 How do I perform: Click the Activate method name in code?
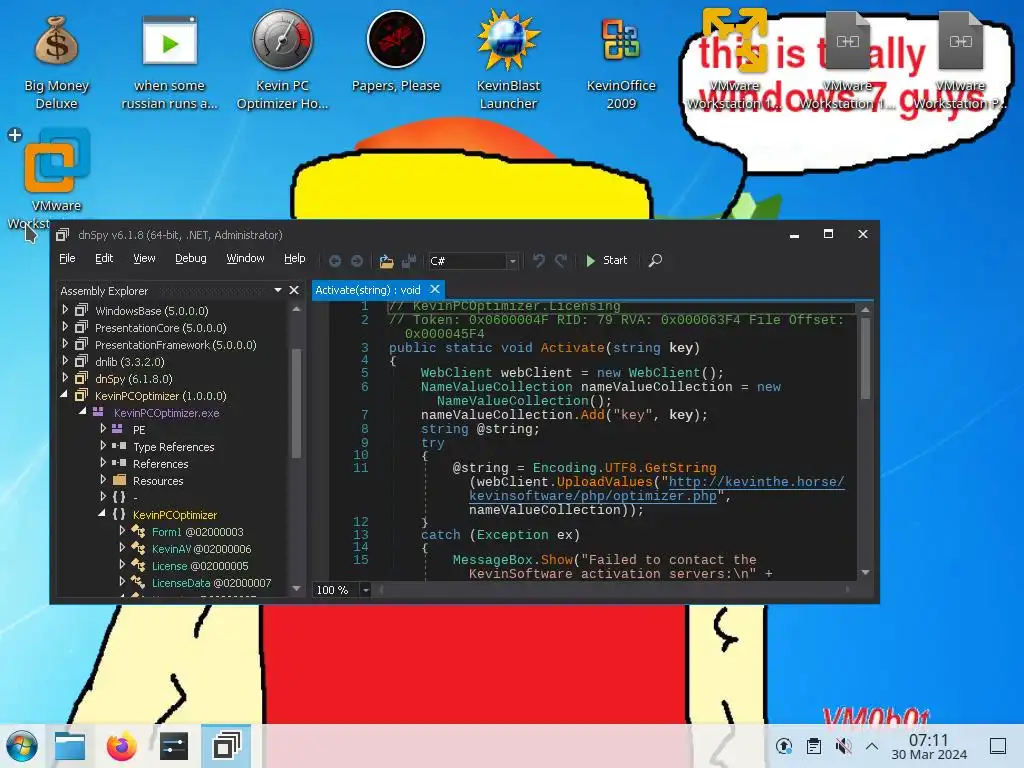572,348
